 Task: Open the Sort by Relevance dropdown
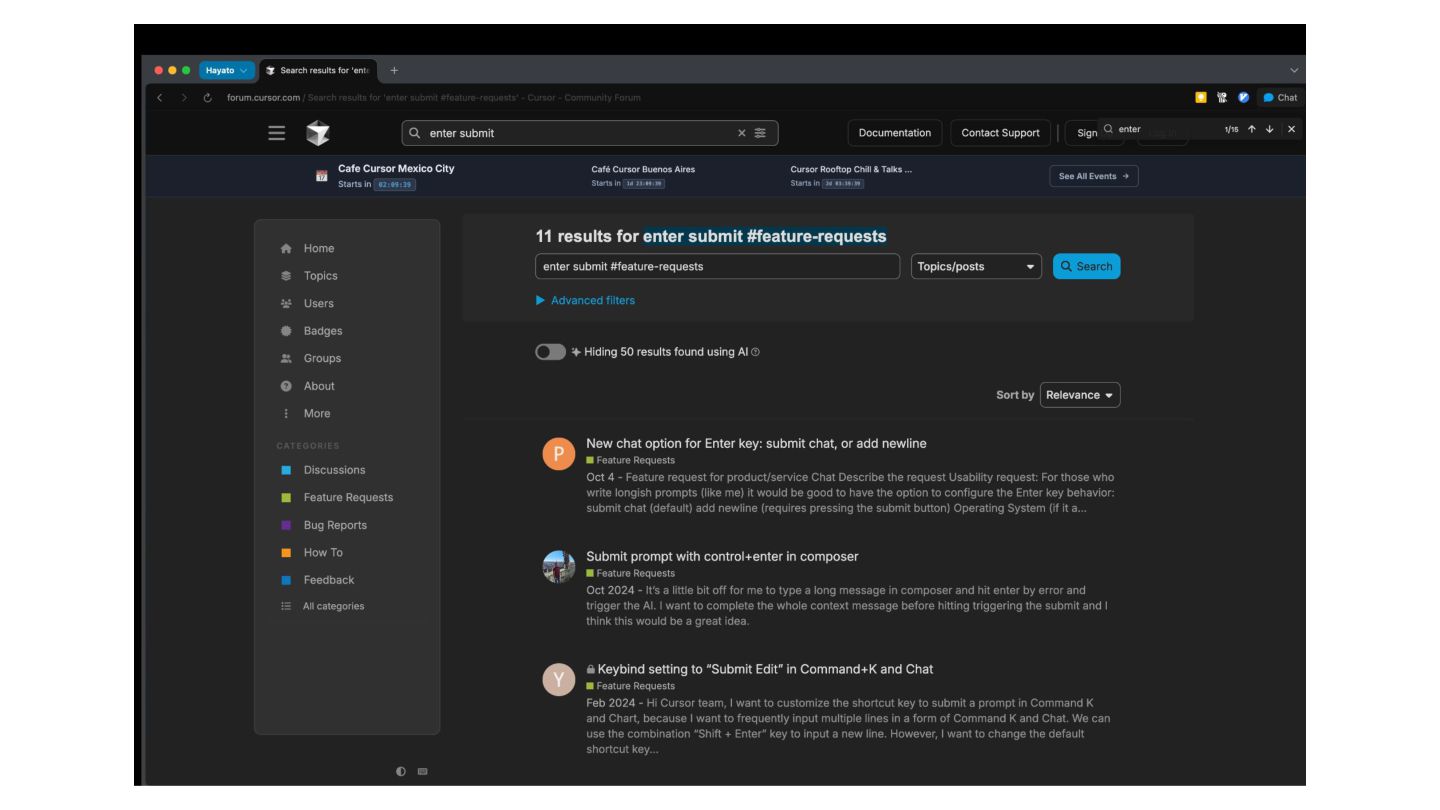(x=1080, y=395)
